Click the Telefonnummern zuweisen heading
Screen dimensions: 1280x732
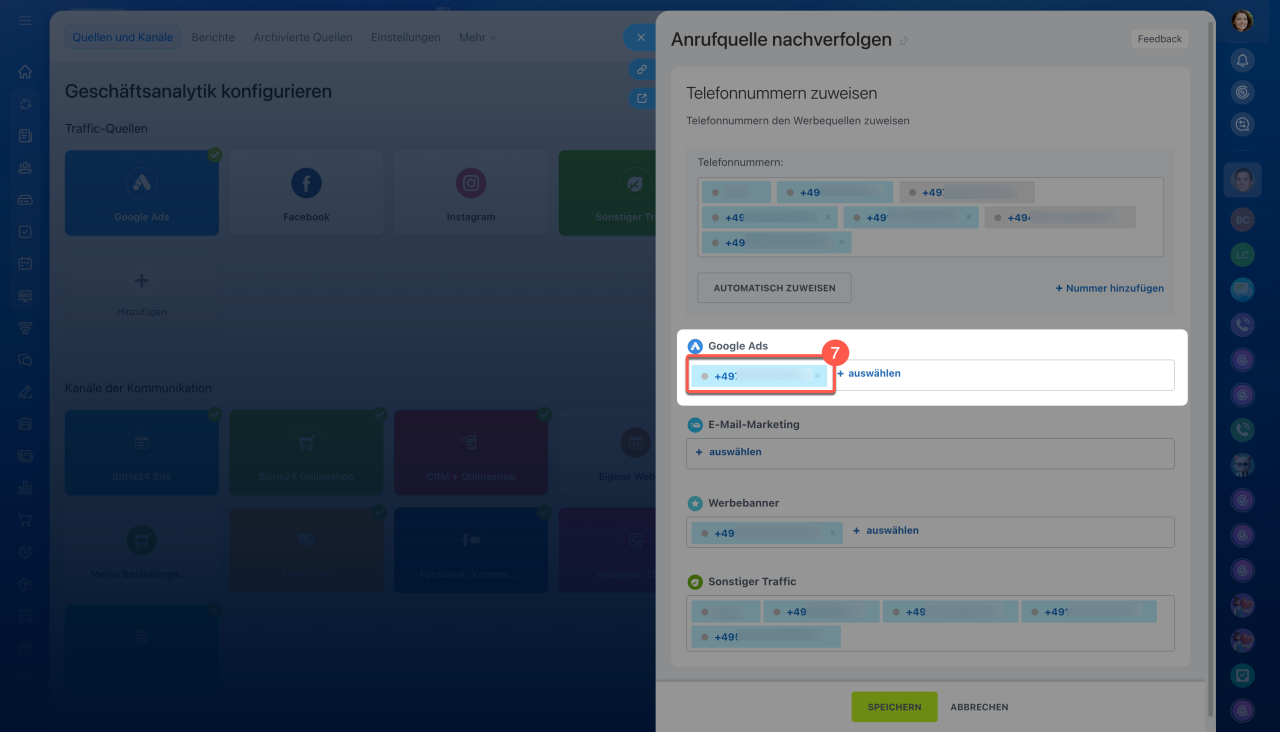tap(782, 93)
